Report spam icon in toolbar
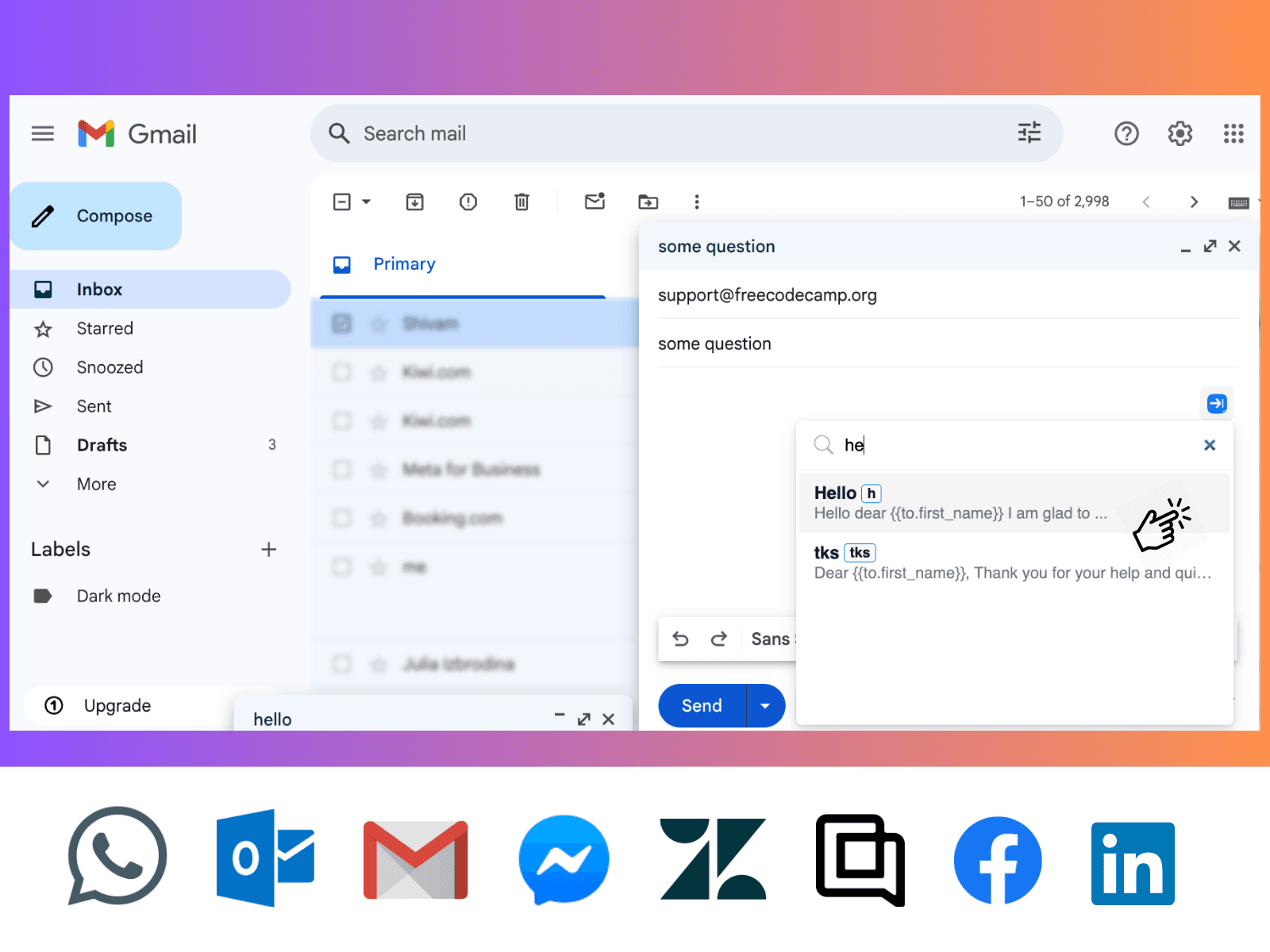Screen dimensions: 1270x952 tap(468, 202)
